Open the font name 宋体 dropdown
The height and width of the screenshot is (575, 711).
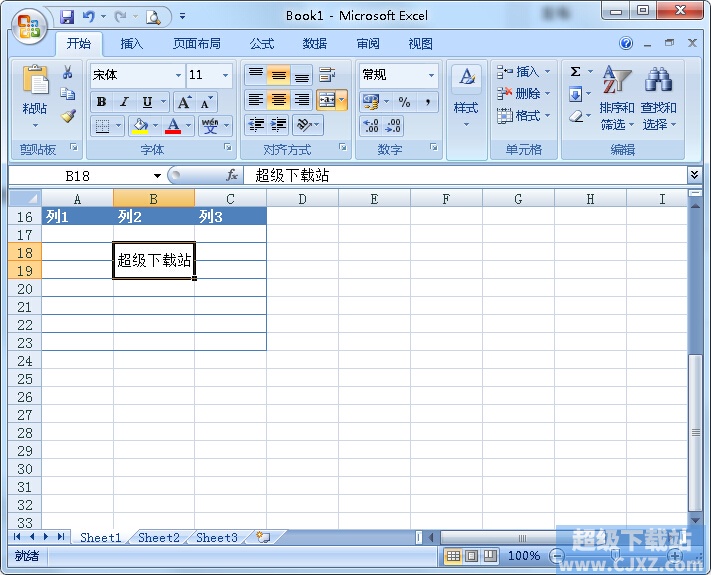click(179, 75)
